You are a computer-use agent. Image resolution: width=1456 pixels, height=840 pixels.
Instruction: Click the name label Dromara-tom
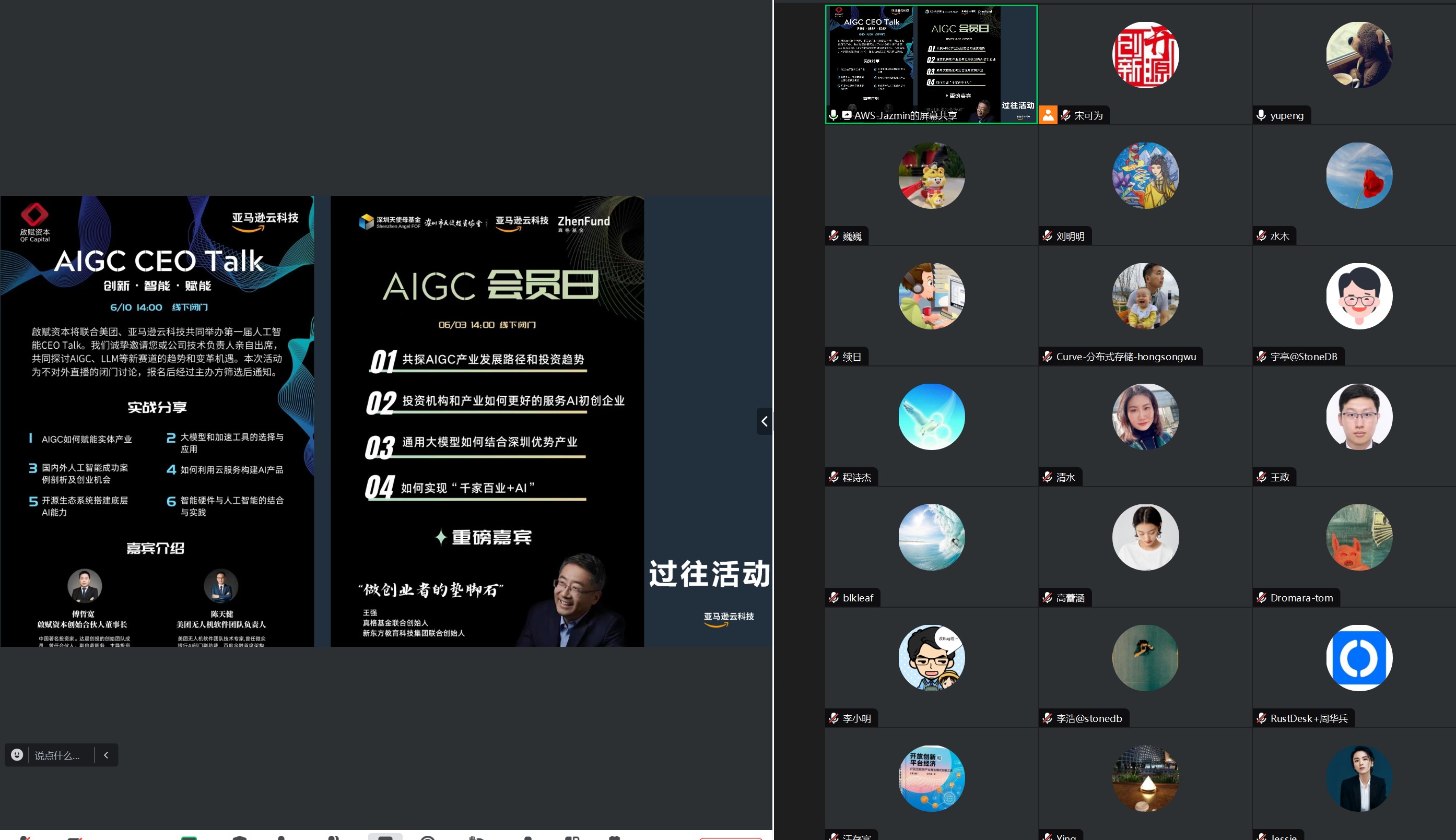[x=1302, y=598]
